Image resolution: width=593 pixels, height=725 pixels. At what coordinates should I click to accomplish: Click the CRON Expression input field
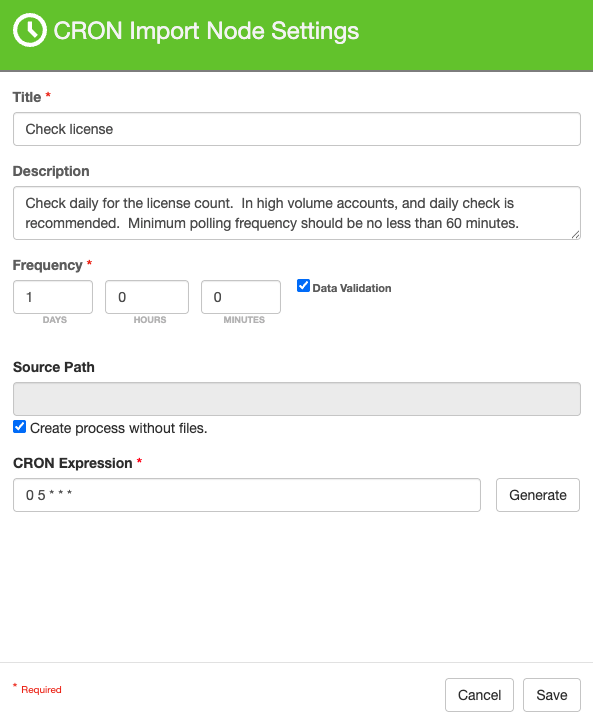[x=247, y=495]
